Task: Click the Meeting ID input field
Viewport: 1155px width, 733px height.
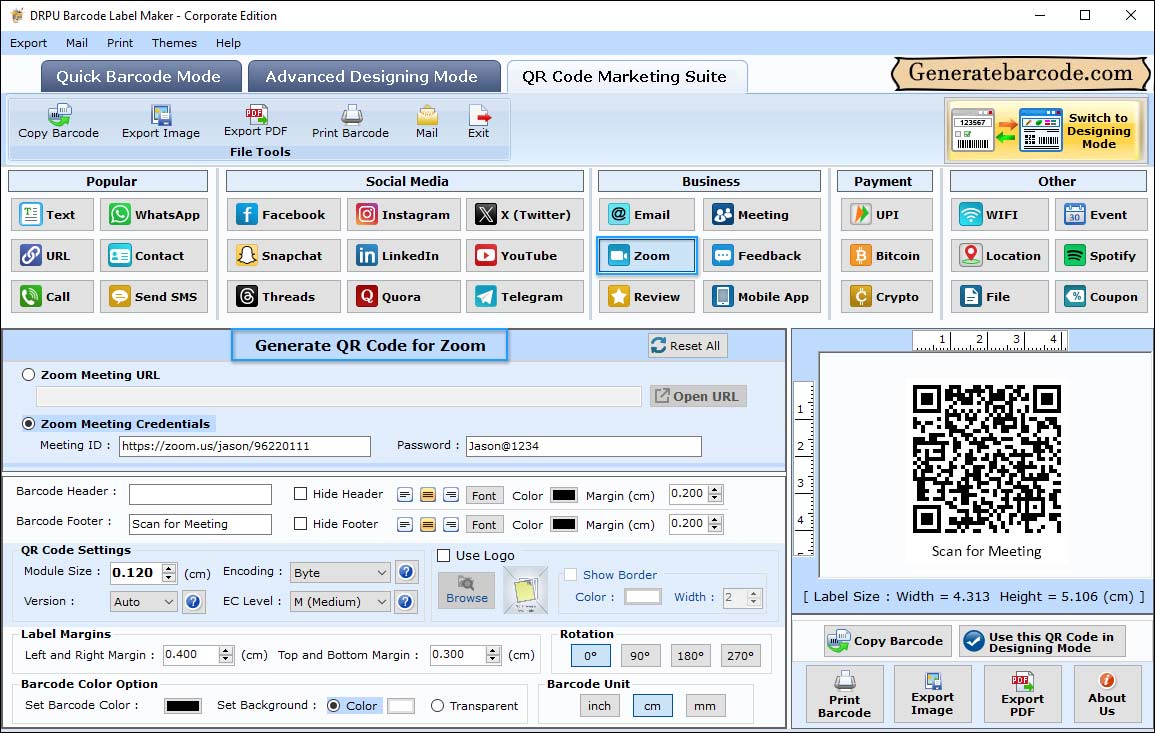Action: pyautogui.click(x=245, y=446)
